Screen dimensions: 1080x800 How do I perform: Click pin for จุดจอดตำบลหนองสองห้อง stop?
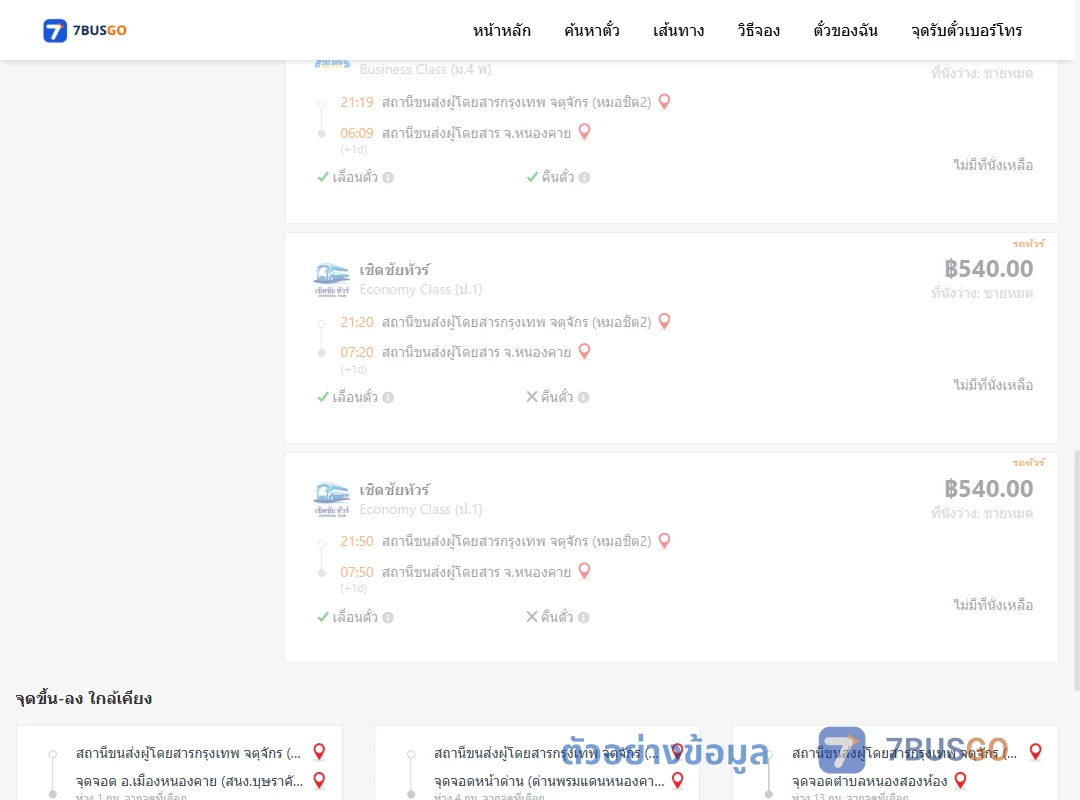coord(961,780)
